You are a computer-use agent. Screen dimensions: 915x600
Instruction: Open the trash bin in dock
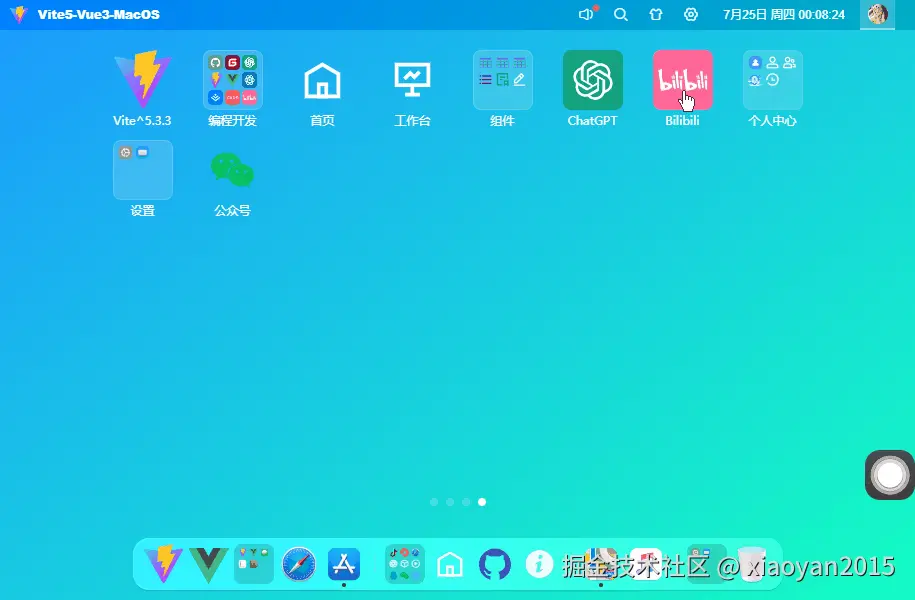(x=752, y=564)
